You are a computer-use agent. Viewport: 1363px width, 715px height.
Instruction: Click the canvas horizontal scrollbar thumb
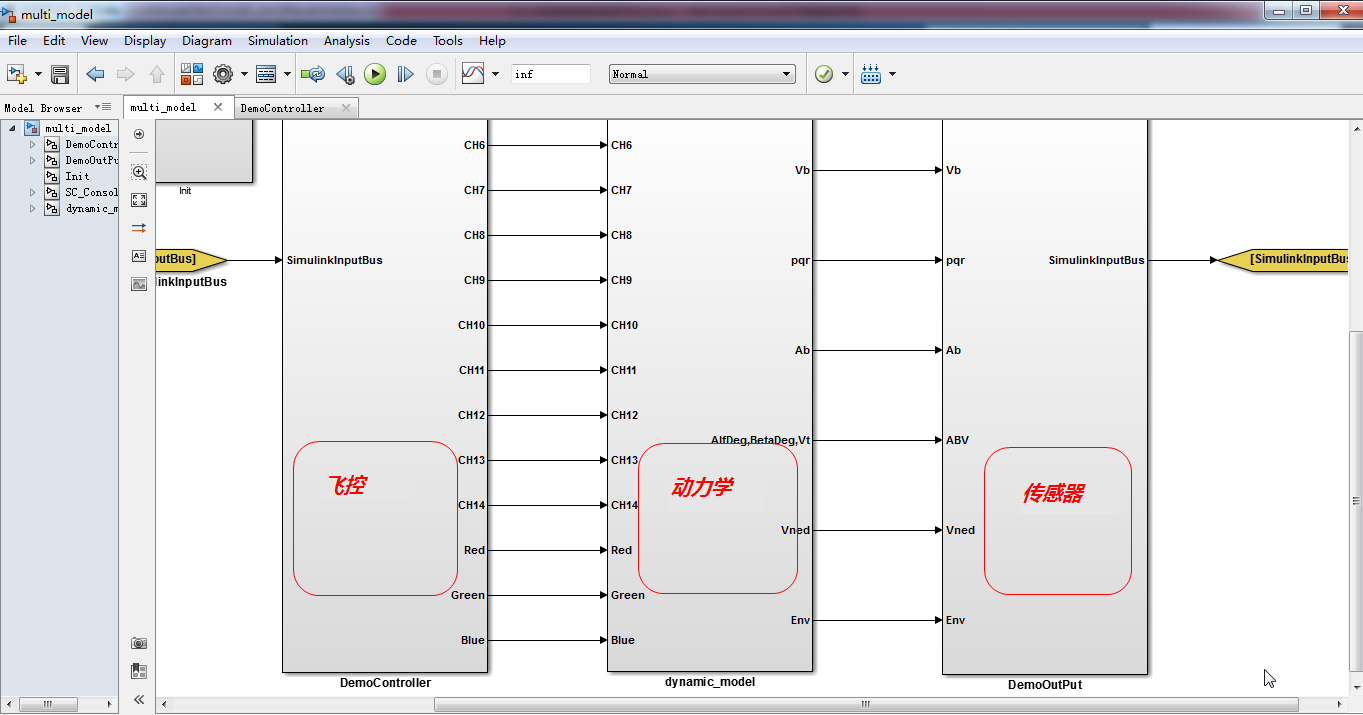pyautogui.click(x=865, y=704)
